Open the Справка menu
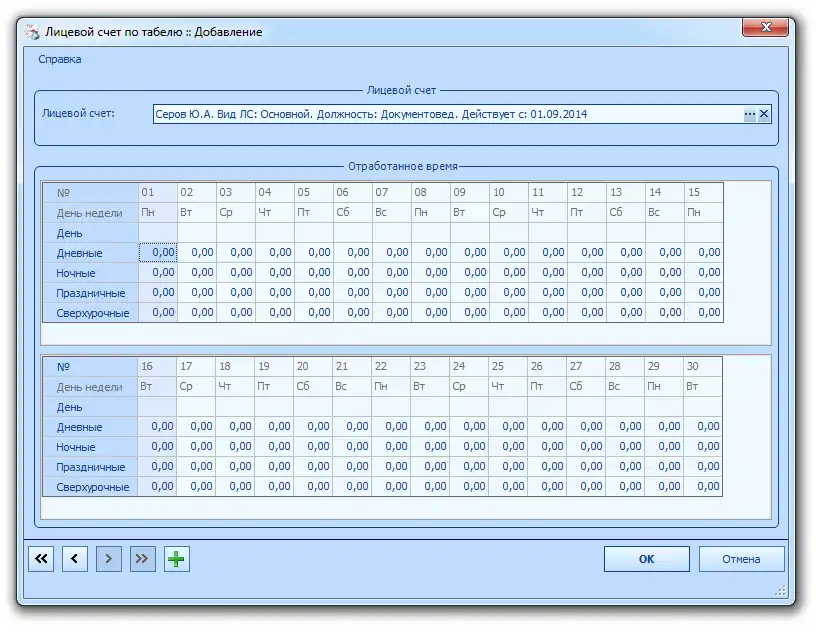This screenshot has height=632, width=816. [60, 59]
